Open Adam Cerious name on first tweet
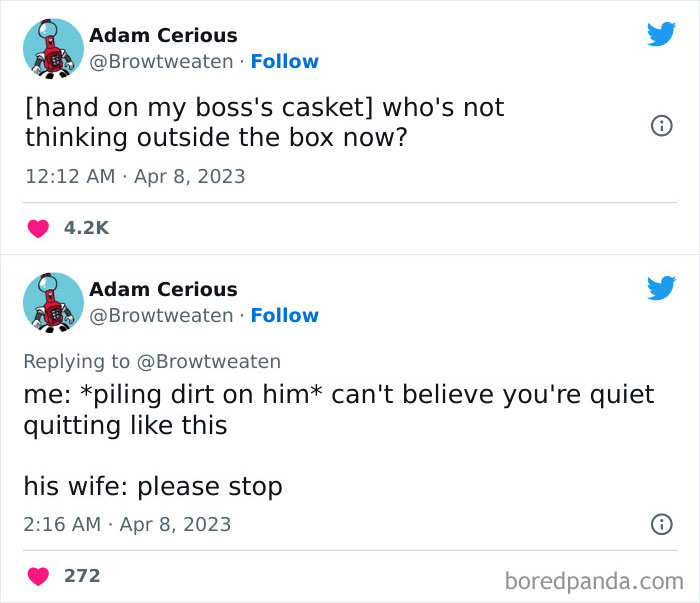The image size is (700, 603). click(x=163, y=35)
